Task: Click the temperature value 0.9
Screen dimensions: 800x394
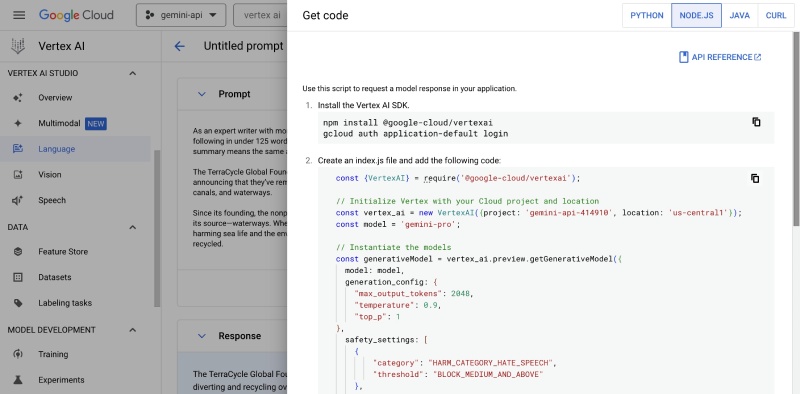Action: [432, 305]
